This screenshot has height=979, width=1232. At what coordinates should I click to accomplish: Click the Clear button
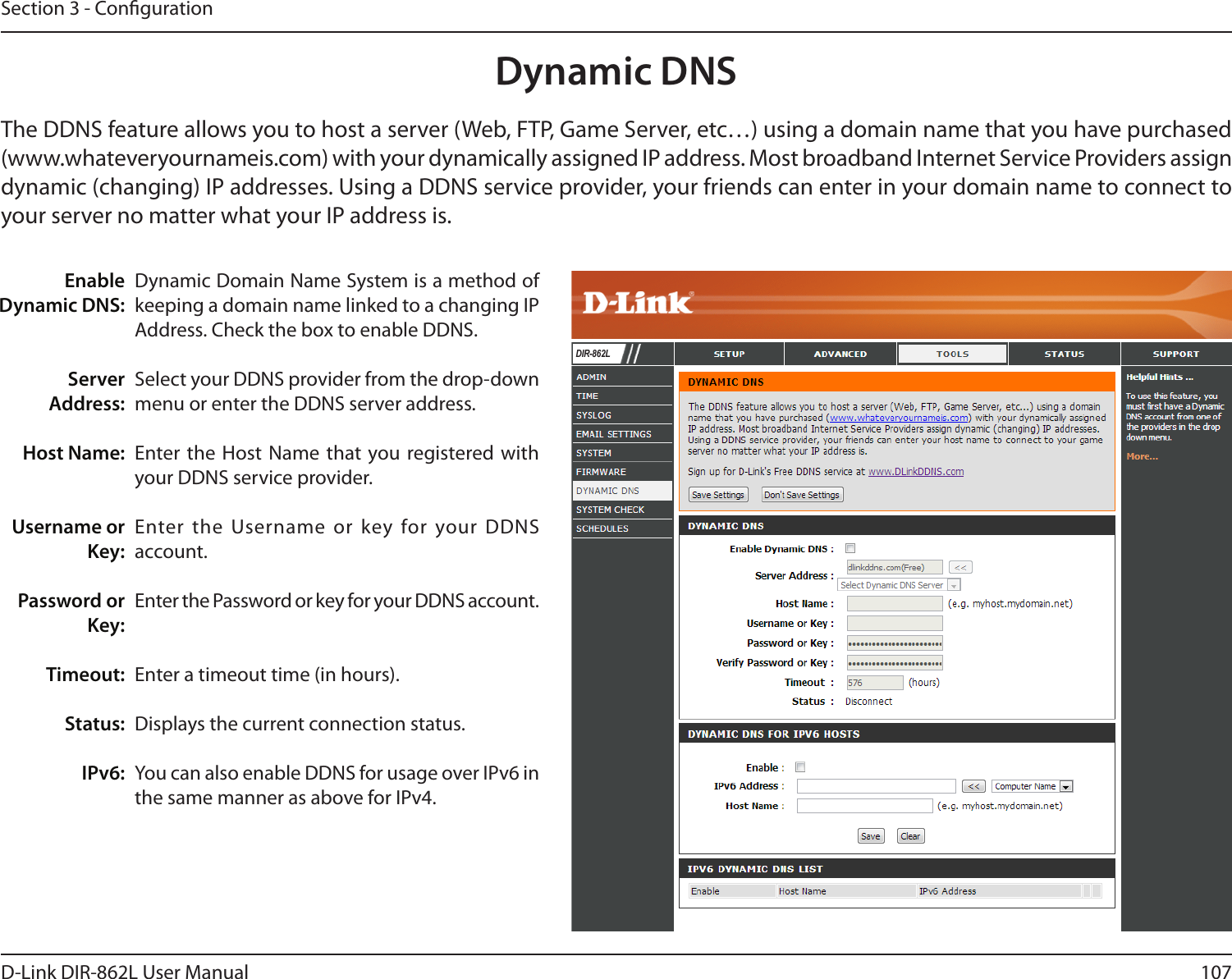(x=911, y=836)
